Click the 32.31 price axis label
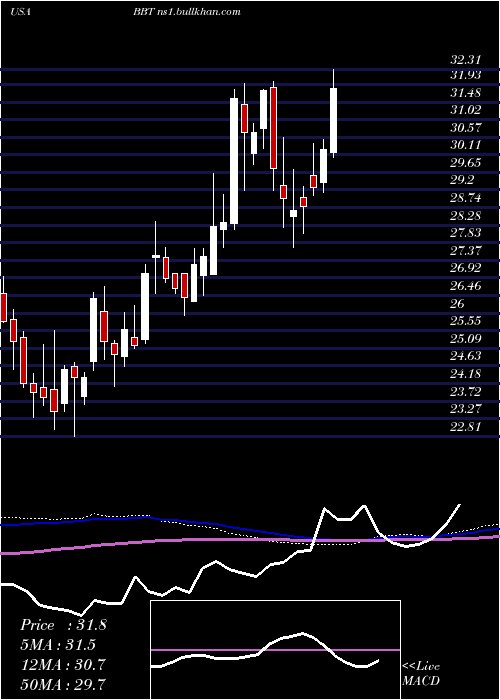This screenshot has width=500, height=700. pos(466,58)
